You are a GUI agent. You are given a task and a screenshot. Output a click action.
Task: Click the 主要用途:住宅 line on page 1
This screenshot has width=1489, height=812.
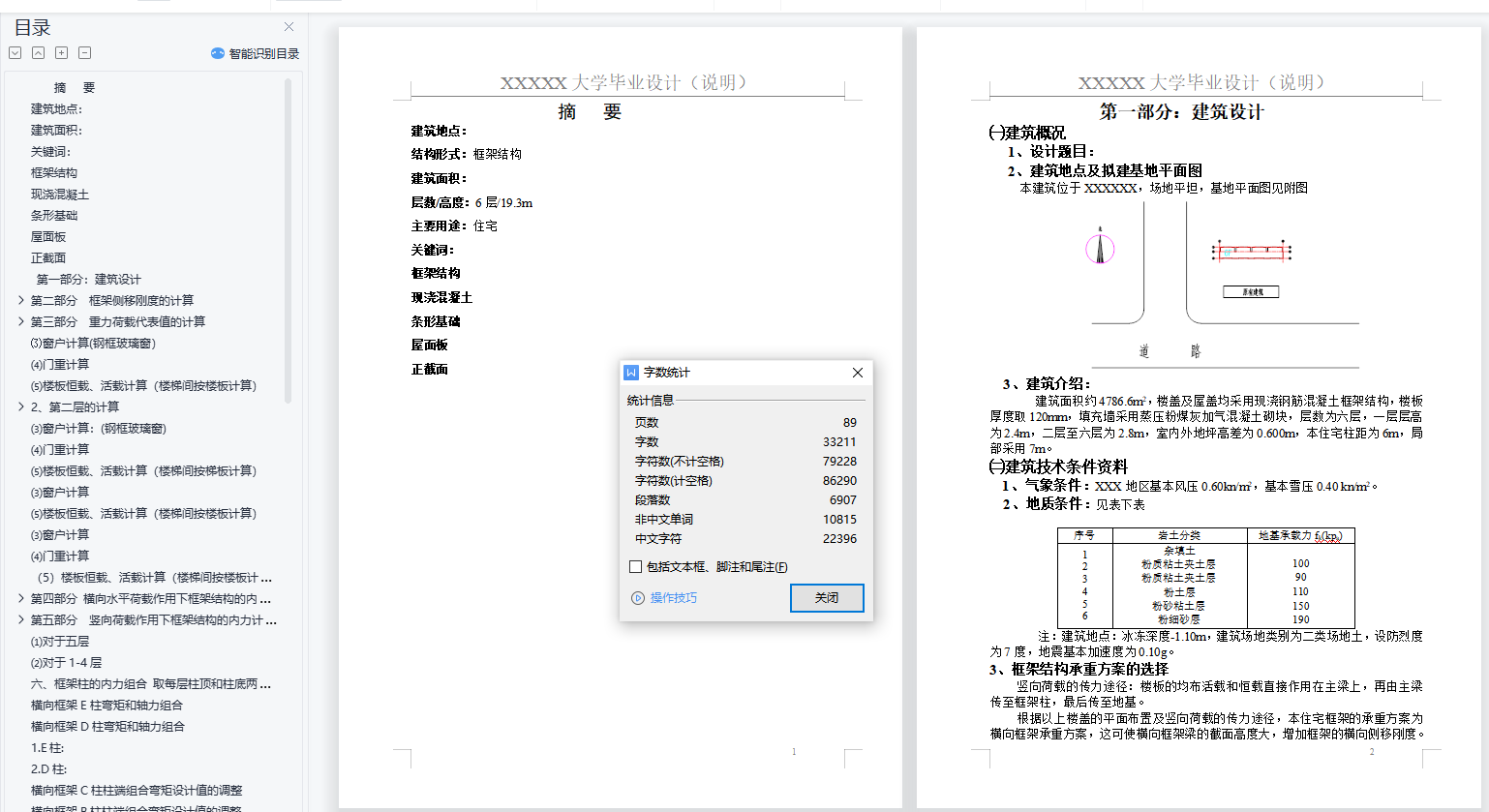[x=454, y=226]
